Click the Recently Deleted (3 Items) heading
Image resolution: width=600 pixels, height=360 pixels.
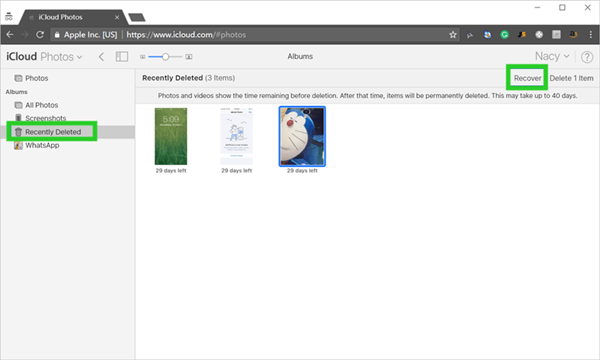(188, 78)
